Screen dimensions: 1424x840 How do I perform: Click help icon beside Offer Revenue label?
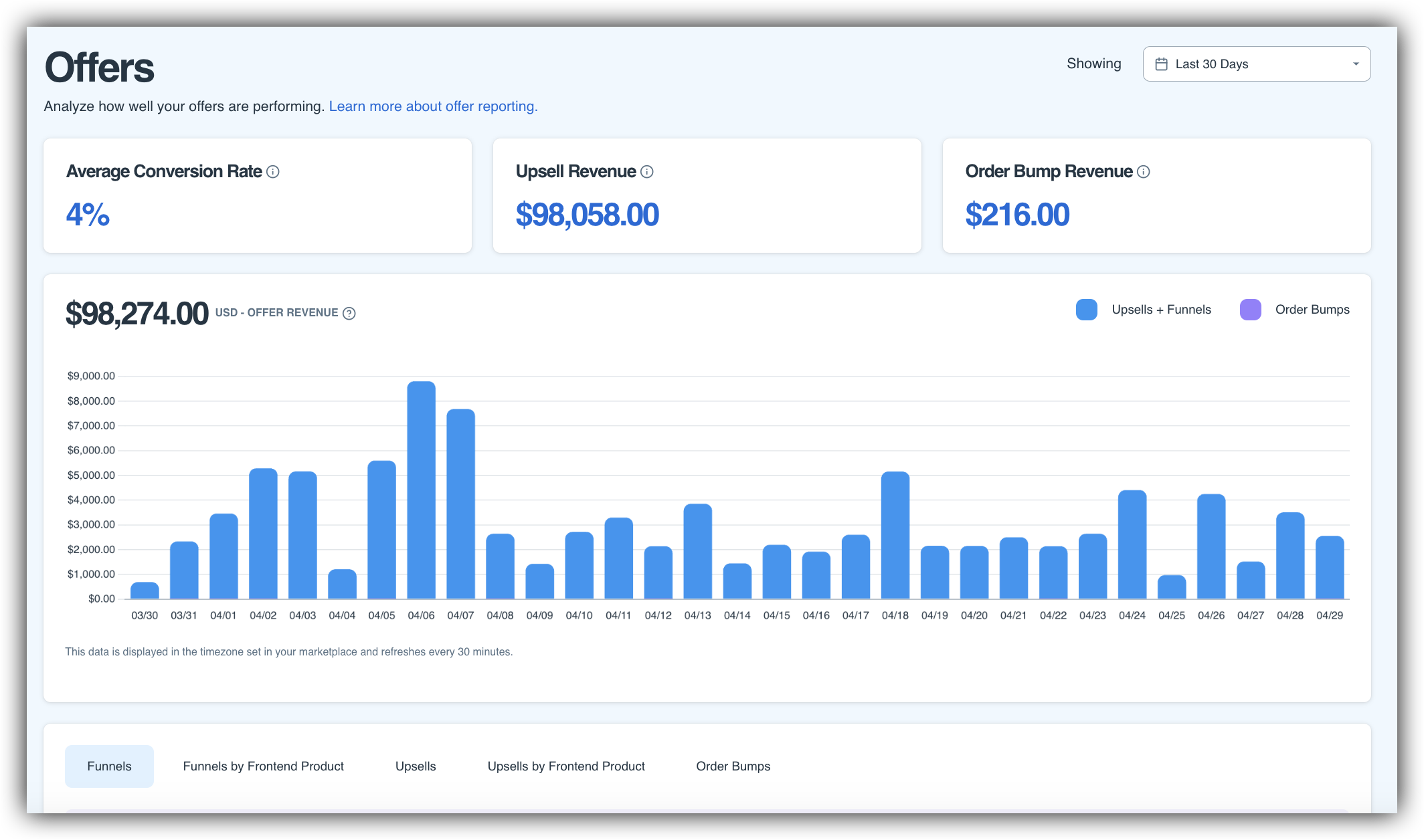point(349,313)
